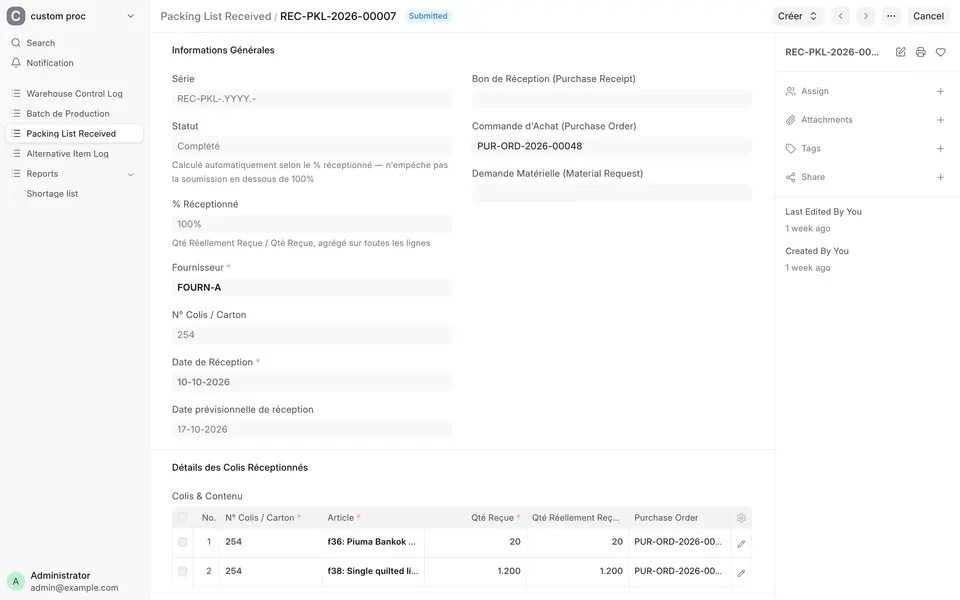Add an assignee with the Assign plus
960x600 pixels.
click(940, 91)
